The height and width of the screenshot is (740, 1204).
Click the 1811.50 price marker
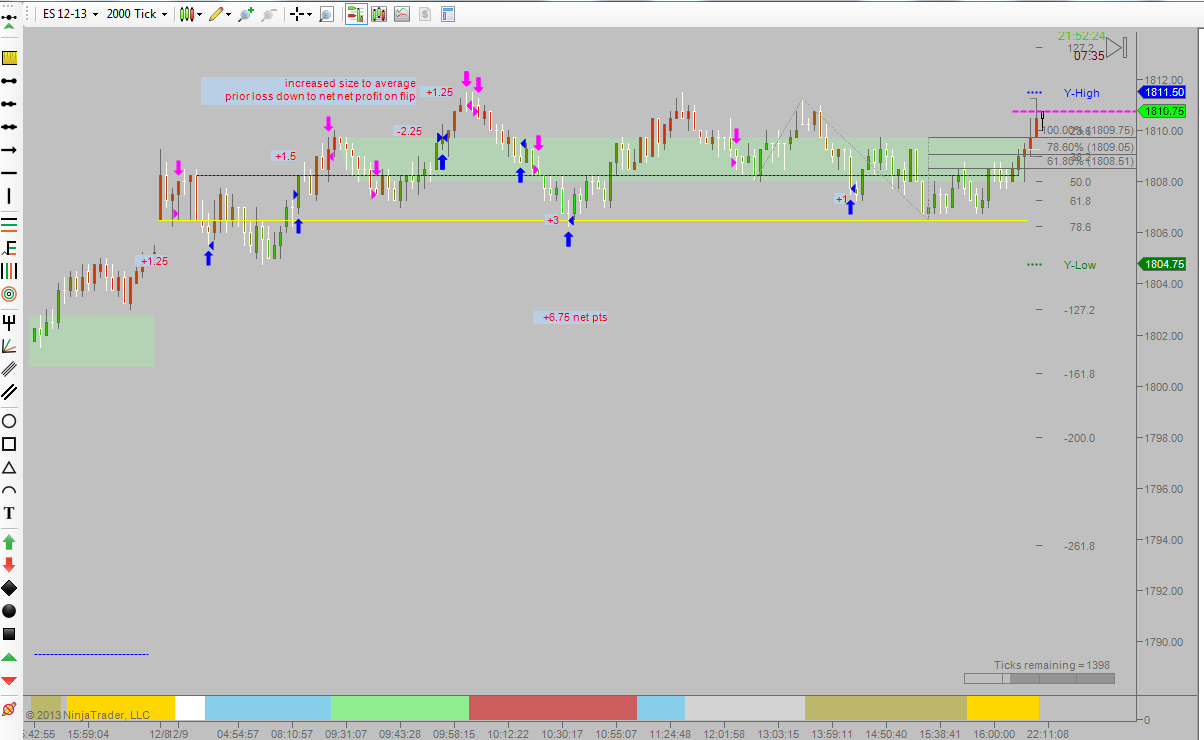pos(1161,92)
